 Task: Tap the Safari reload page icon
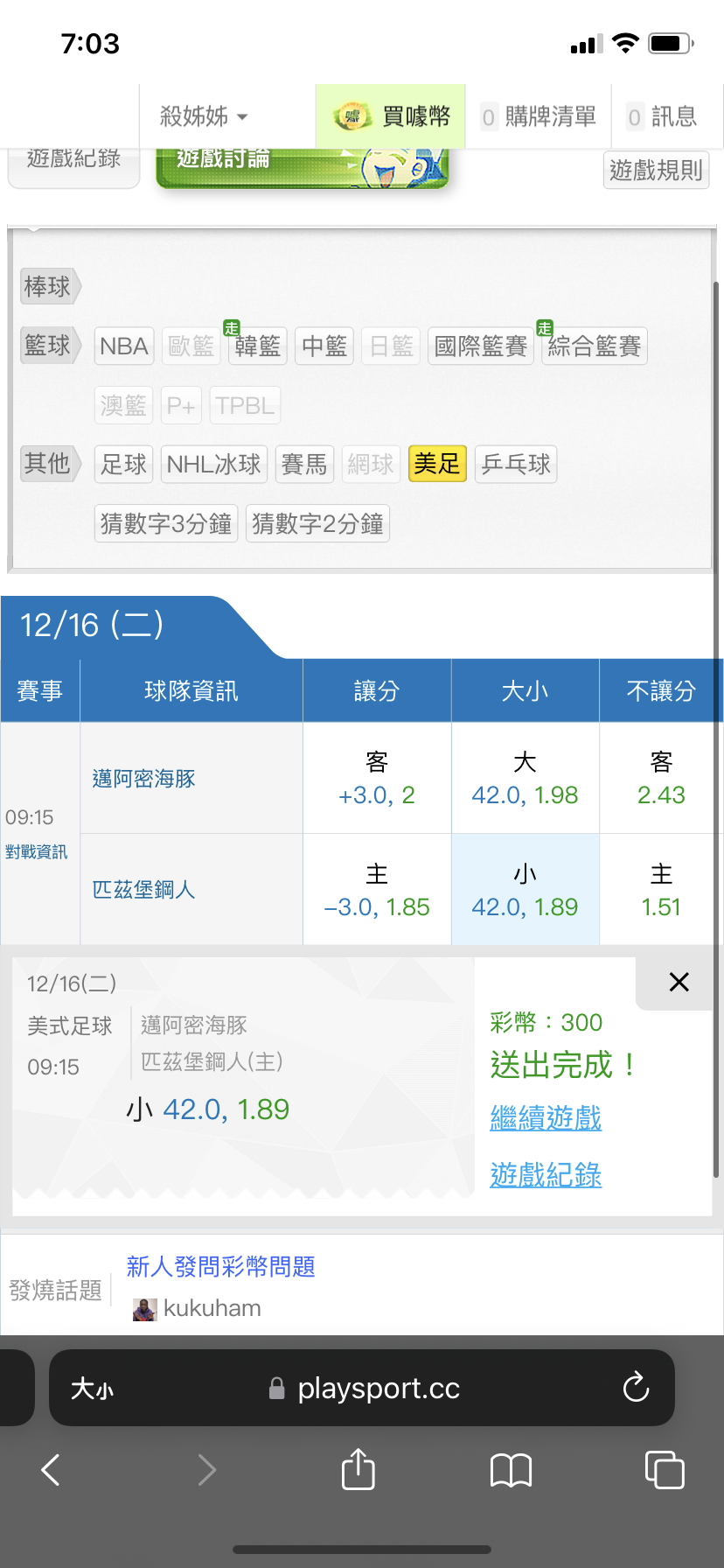(636, 1387)
